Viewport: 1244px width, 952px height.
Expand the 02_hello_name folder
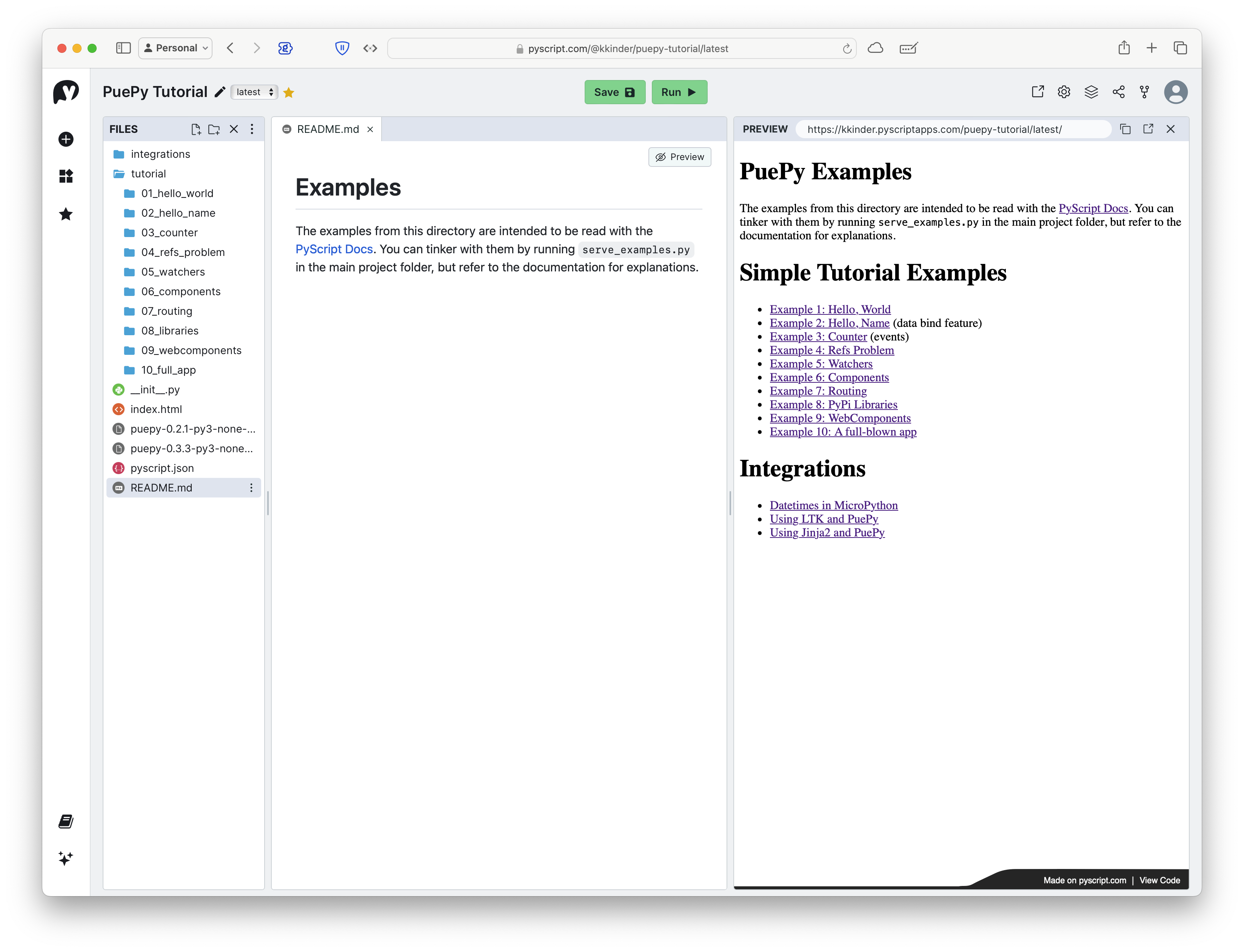coord(183,213)
